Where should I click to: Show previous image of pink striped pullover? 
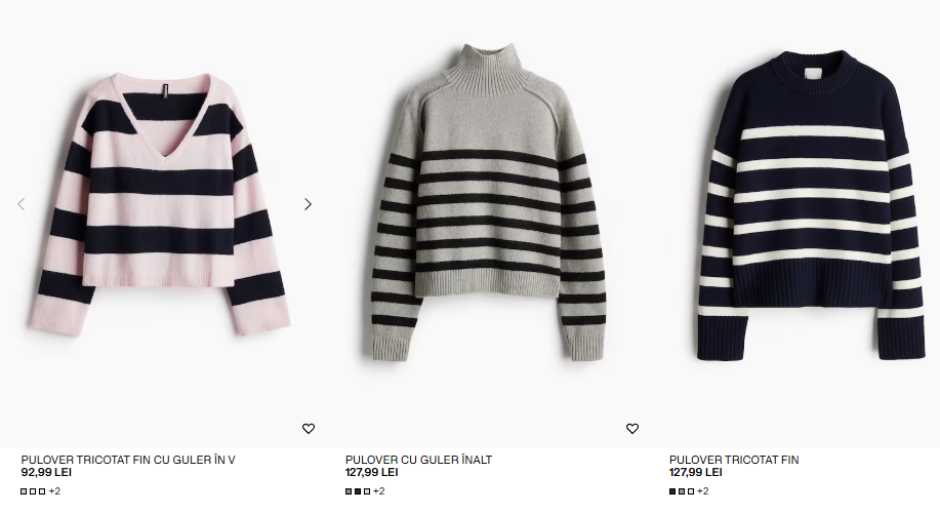(x=21, y=204)
